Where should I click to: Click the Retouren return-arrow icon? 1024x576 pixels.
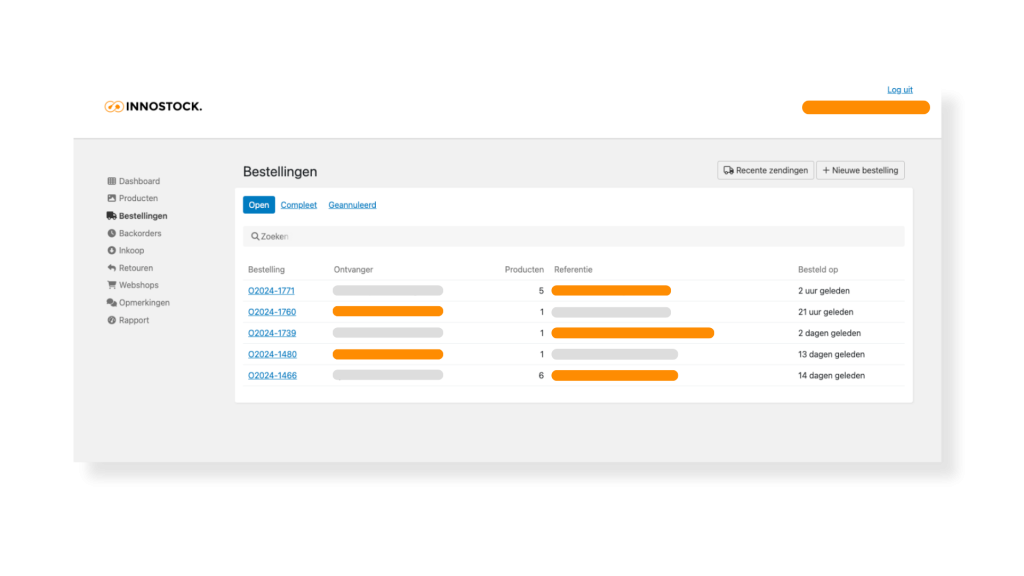click(x=112, y=268)
